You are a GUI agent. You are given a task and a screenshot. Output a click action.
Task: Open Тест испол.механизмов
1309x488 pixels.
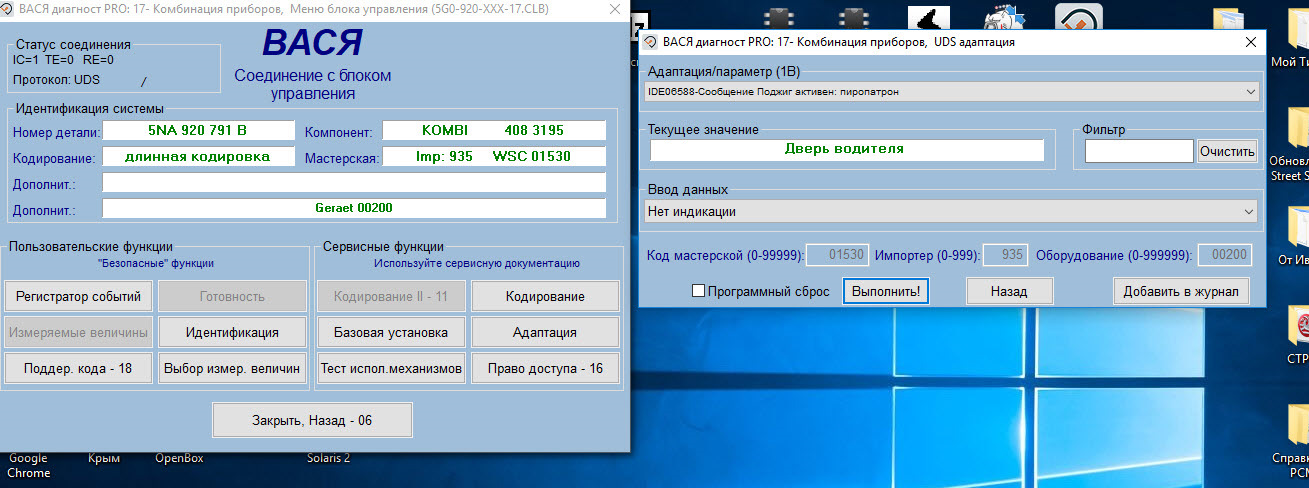[391, 368]
